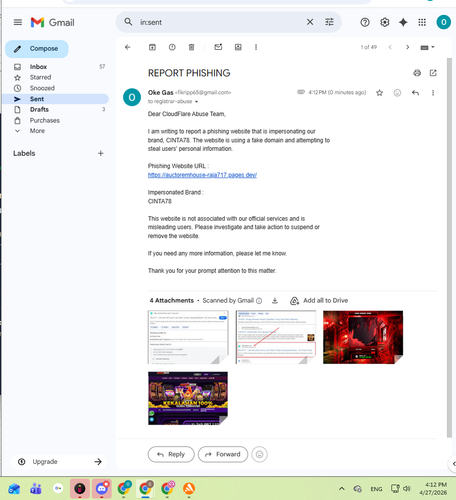Image resolution: width=456 pixels, height=500 pixels.
Task: Show hidden tray icons chevron
Action: (x=342, y=489)
